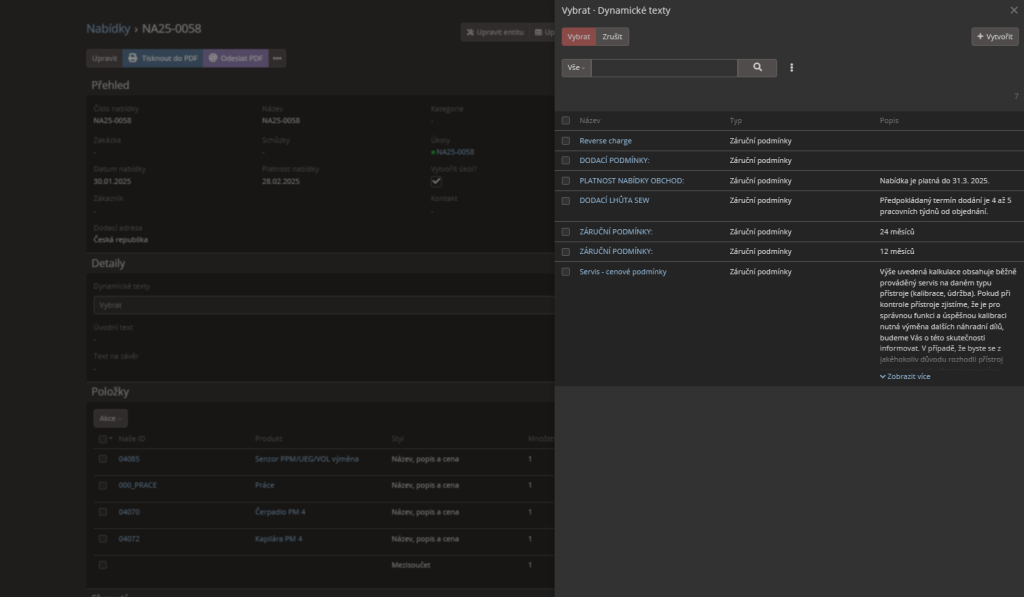Open the Reverse charge link
Viewport: 1024px width, 597px height.
(x=605, y=141)
